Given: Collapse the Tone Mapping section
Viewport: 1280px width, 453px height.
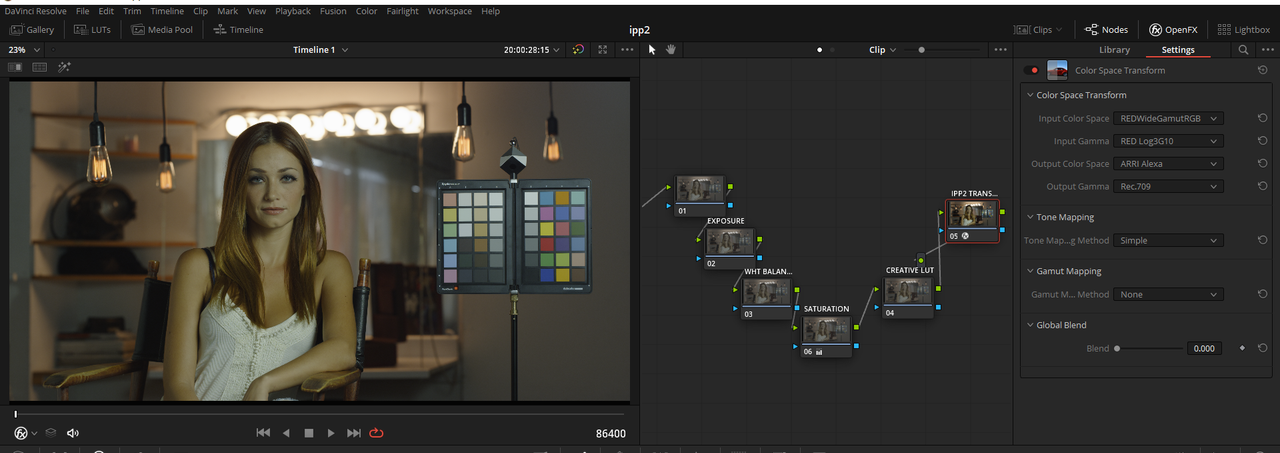Looking at the screenshot, I should (1030, 217).
